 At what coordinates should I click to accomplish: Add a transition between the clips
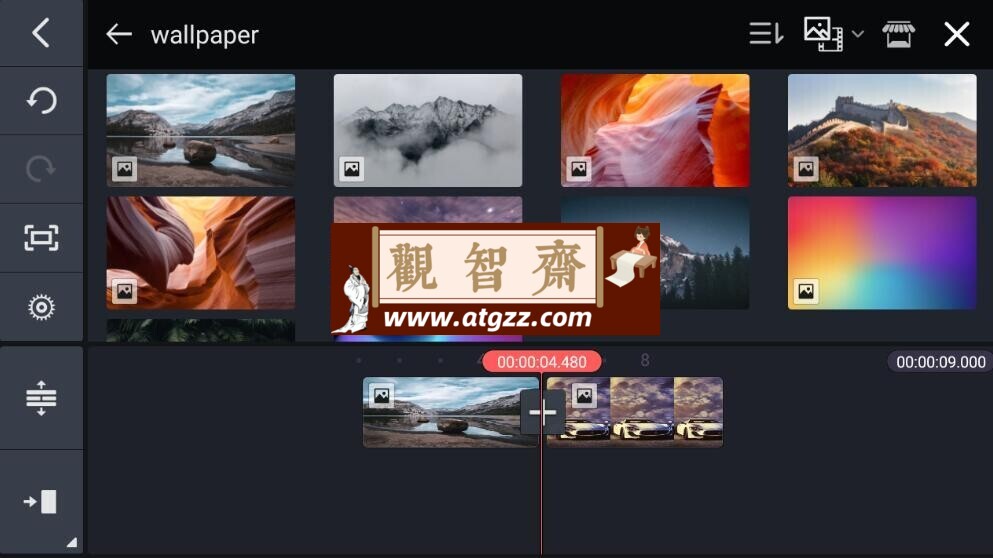pyautogui.click(x=543, y=413)
